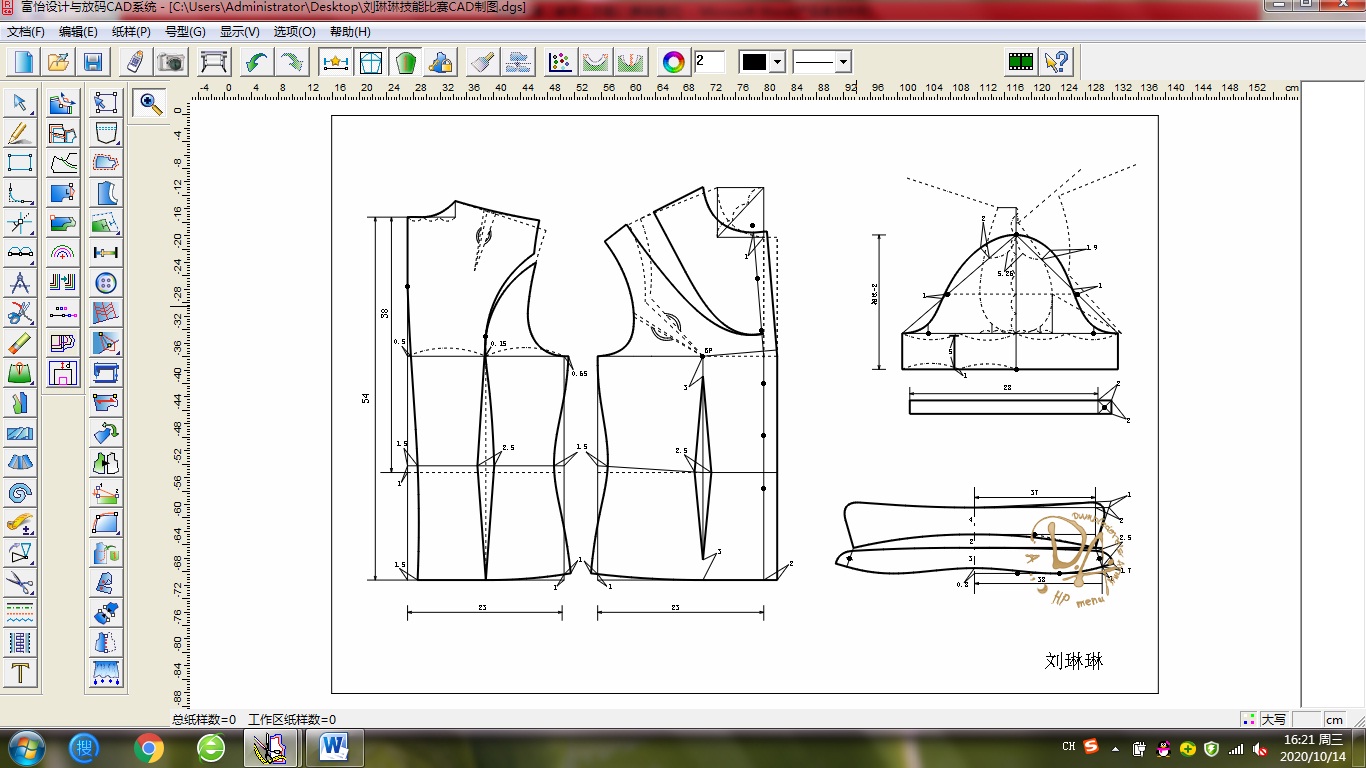Open the 号型(G) menu

(185, 32)
